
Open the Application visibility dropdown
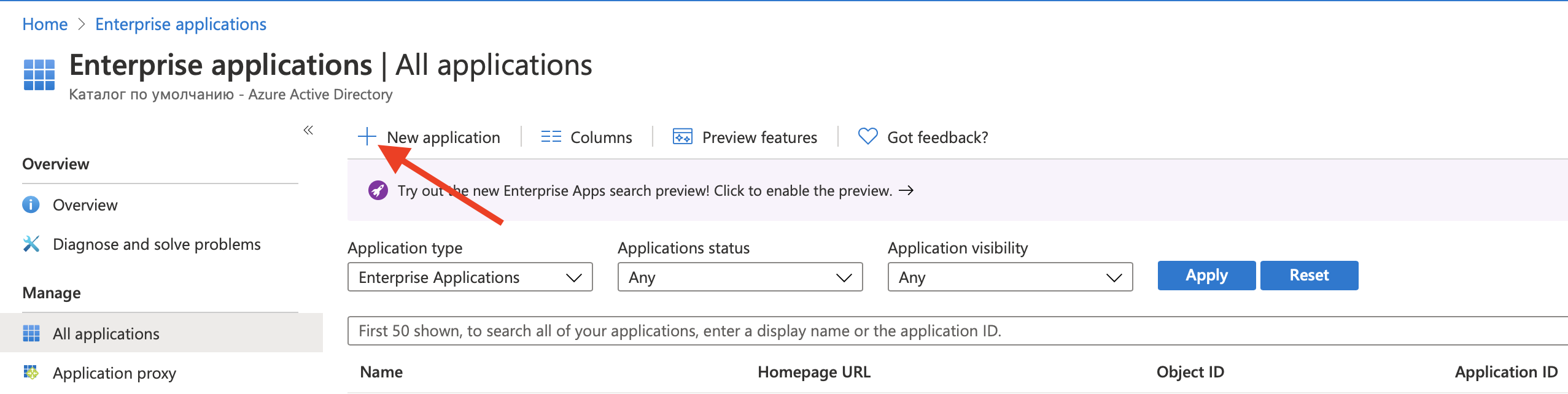click(1009, 277)
